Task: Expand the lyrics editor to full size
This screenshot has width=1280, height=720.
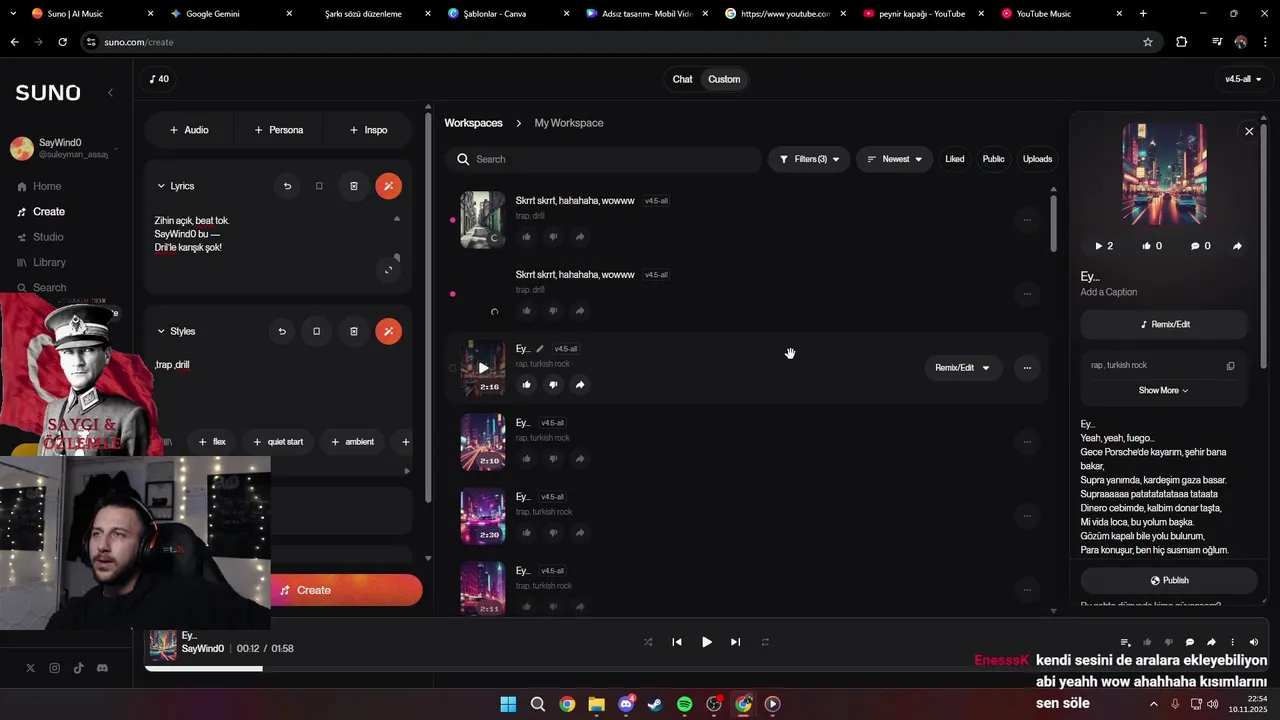Action: (x=389, y=270)
